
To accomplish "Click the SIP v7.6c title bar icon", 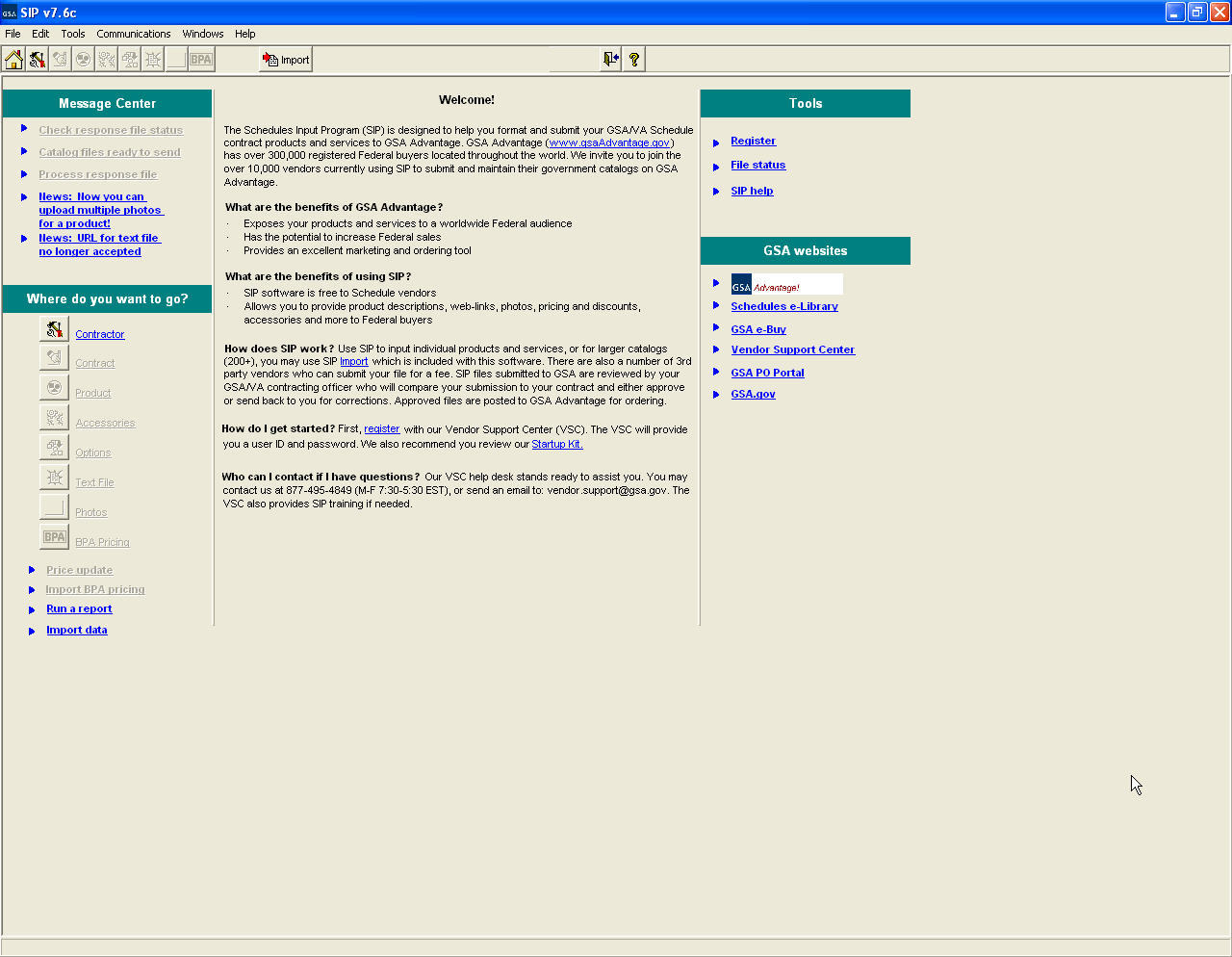I will pyautogui.click(x=10, y=13).
